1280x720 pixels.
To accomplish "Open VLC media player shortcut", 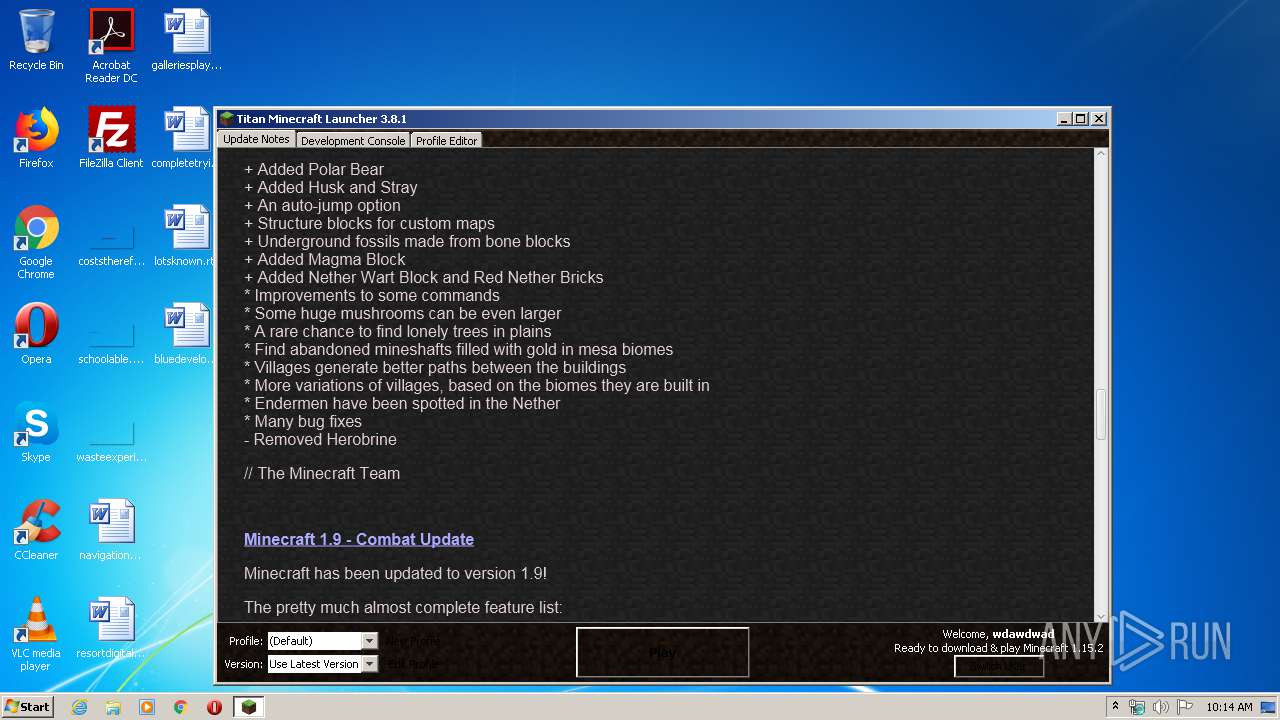I will click(x=36, y=634).
